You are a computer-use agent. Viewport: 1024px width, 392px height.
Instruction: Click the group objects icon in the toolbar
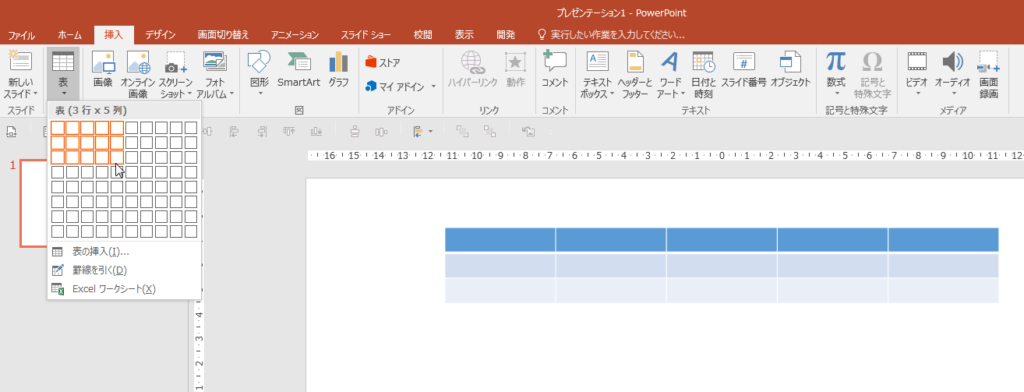(x=462, y=132)
